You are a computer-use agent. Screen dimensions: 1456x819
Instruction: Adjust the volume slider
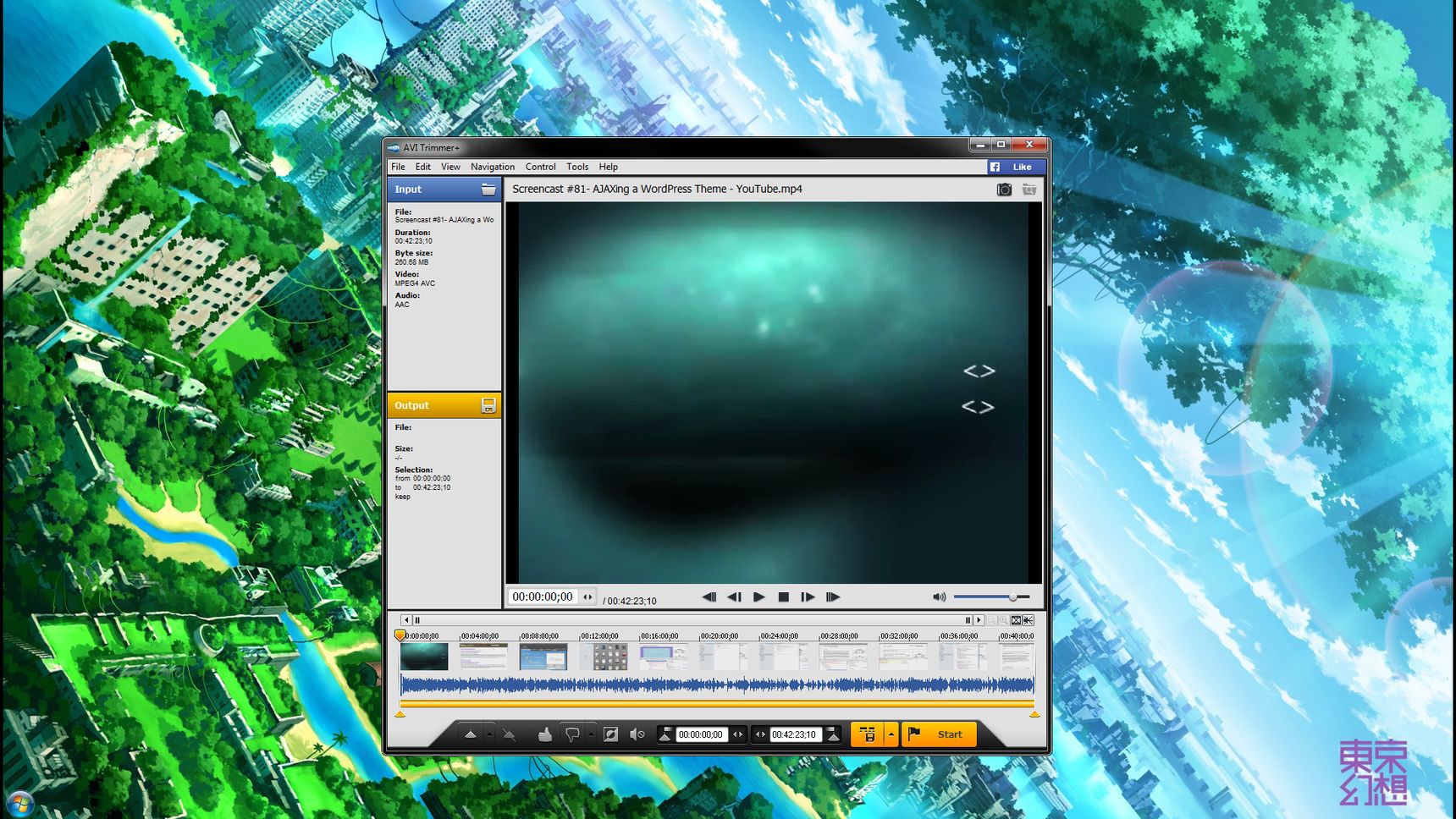pos(991,597)
